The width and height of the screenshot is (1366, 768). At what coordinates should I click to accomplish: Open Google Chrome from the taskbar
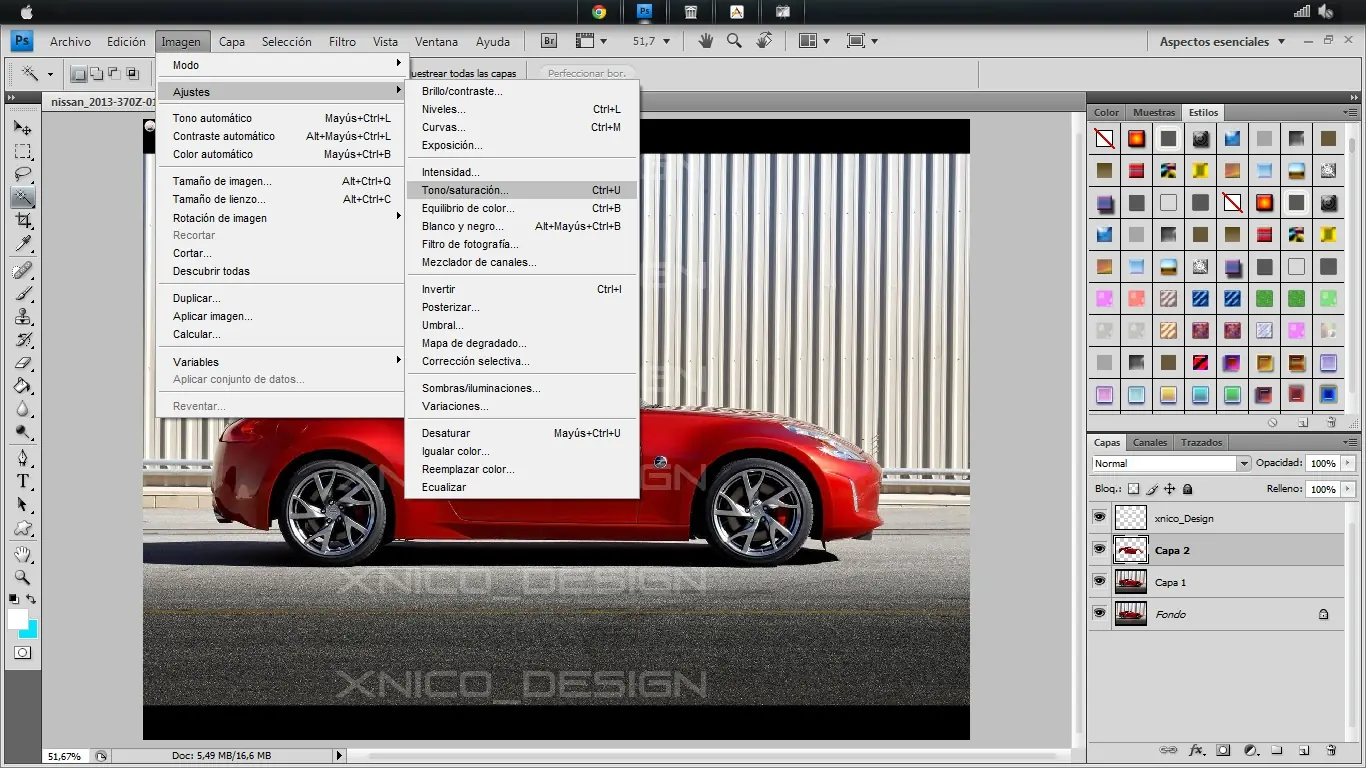click(x=599, y=12)
